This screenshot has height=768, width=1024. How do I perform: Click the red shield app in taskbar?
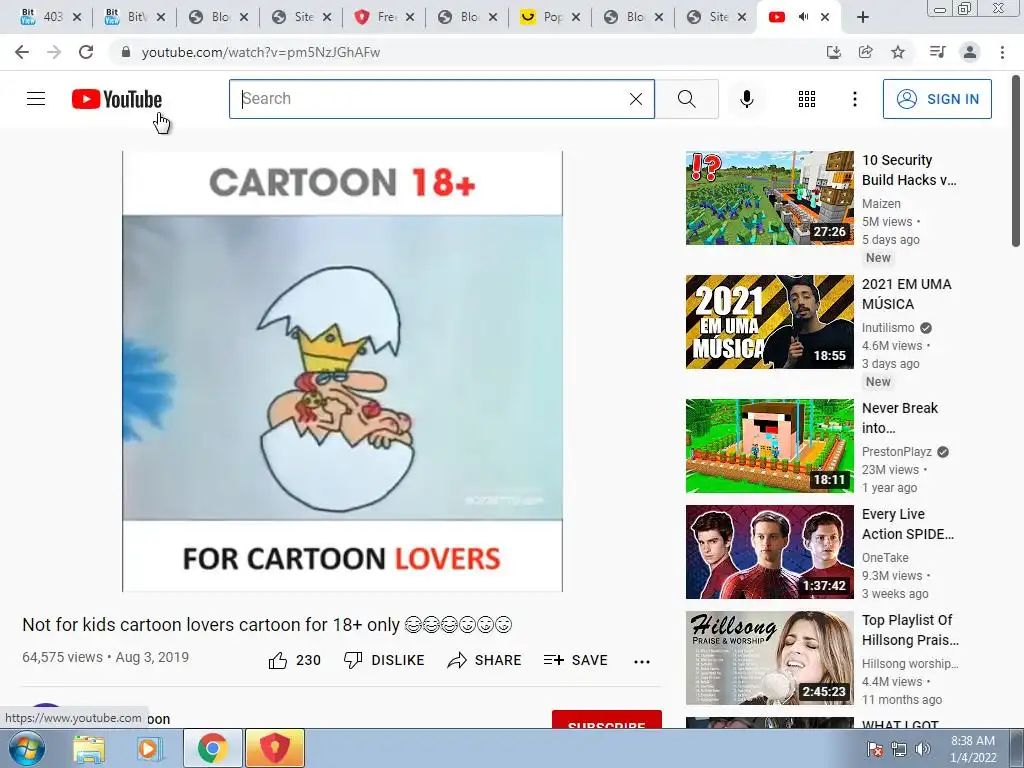(x=274, y=748)
